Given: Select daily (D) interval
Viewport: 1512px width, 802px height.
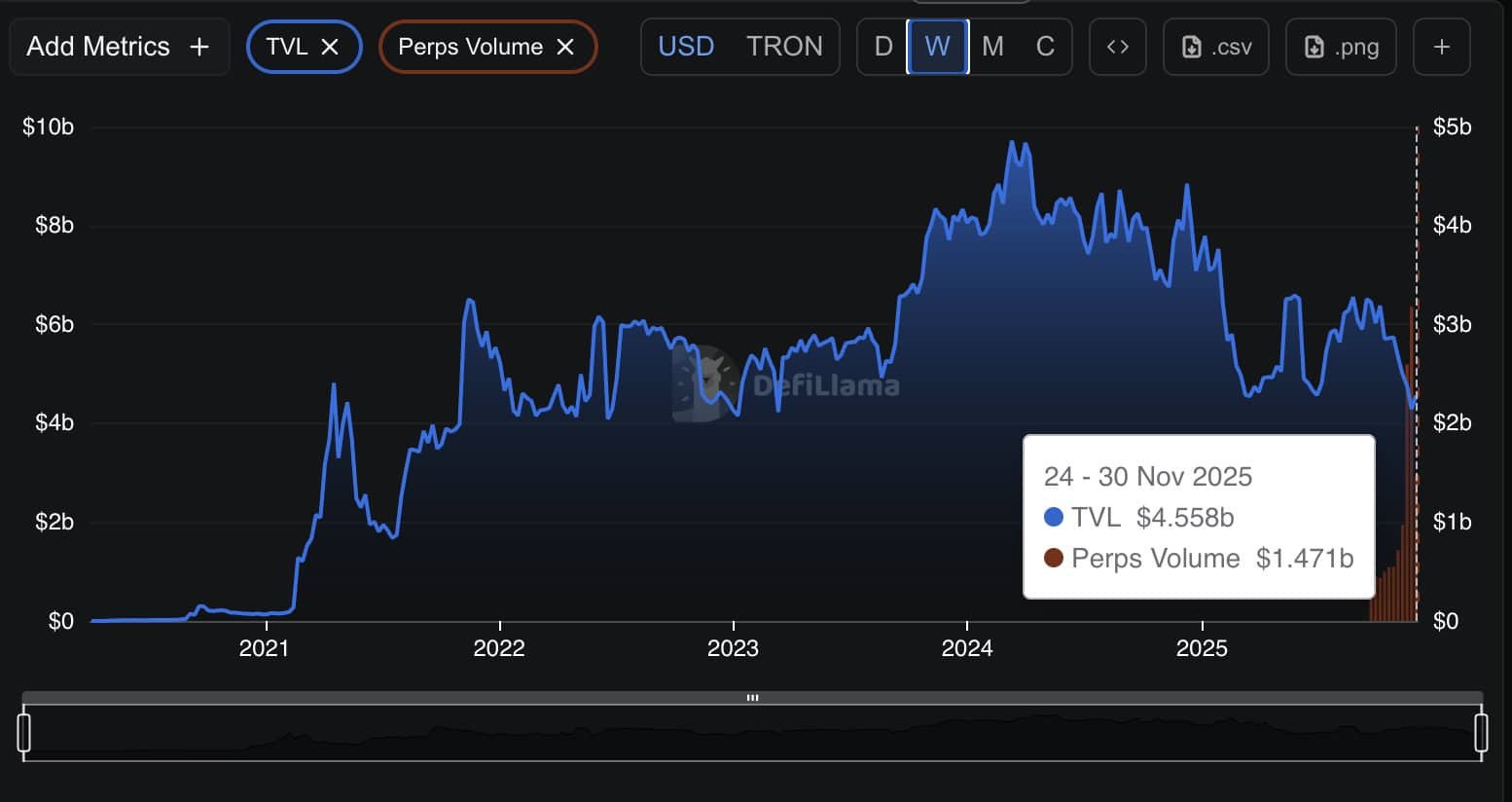Looking at the screenshot, I should 882,47.
